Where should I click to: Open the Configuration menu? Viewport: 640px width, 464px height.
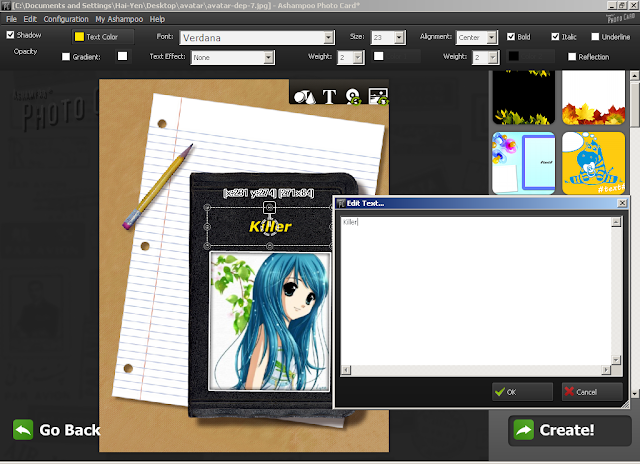click(66, 19)
